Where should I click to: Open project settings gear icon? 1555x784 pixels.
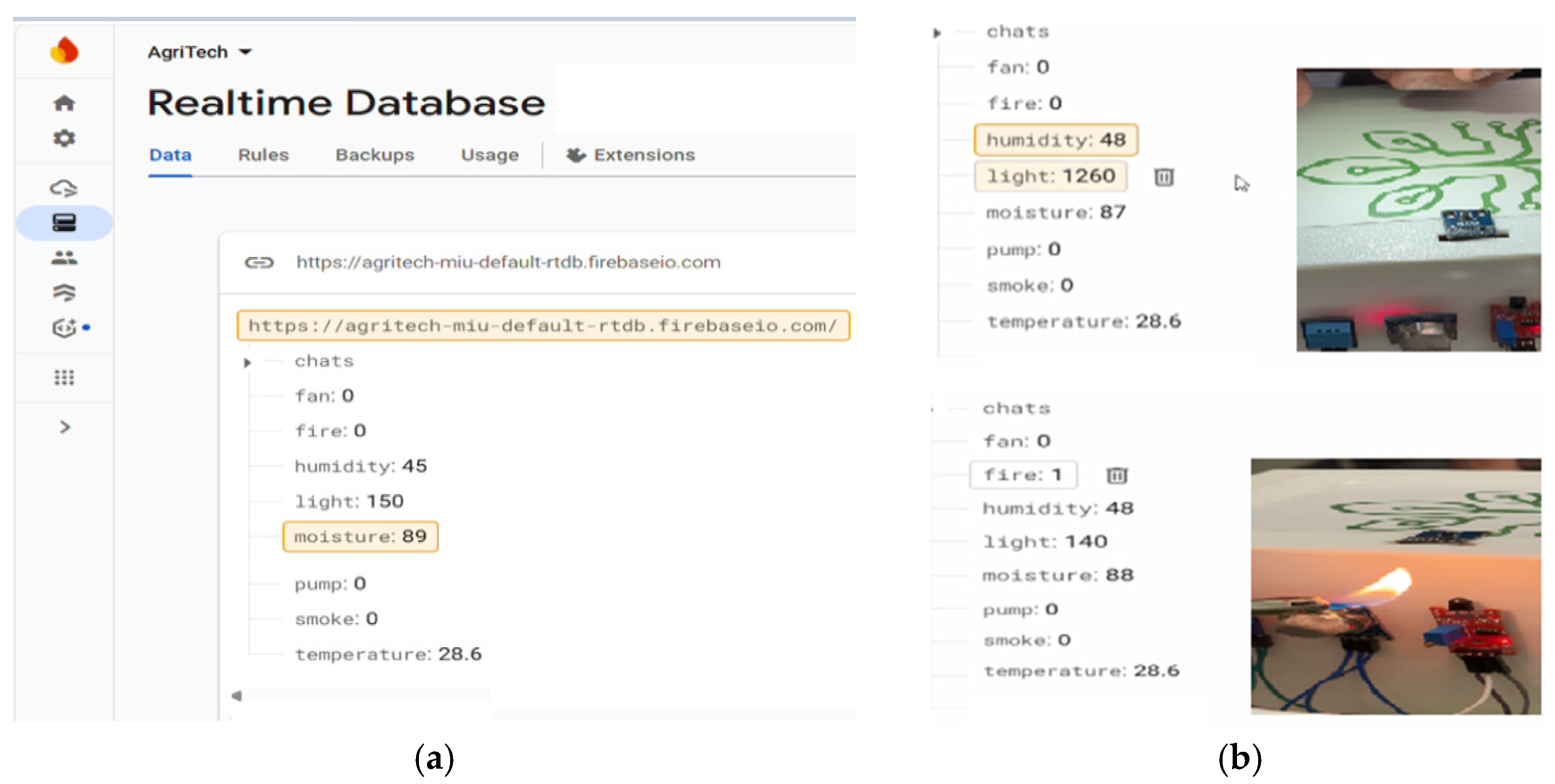click(x=64, y=139)
